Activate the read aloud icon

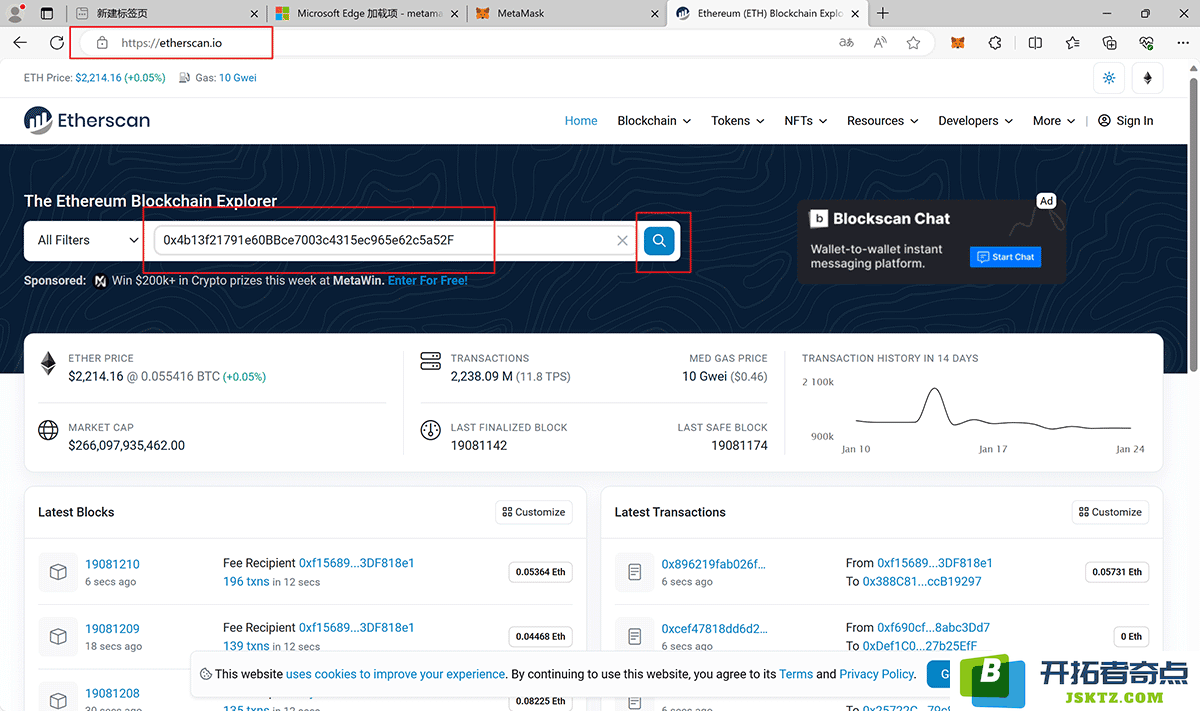880,43
